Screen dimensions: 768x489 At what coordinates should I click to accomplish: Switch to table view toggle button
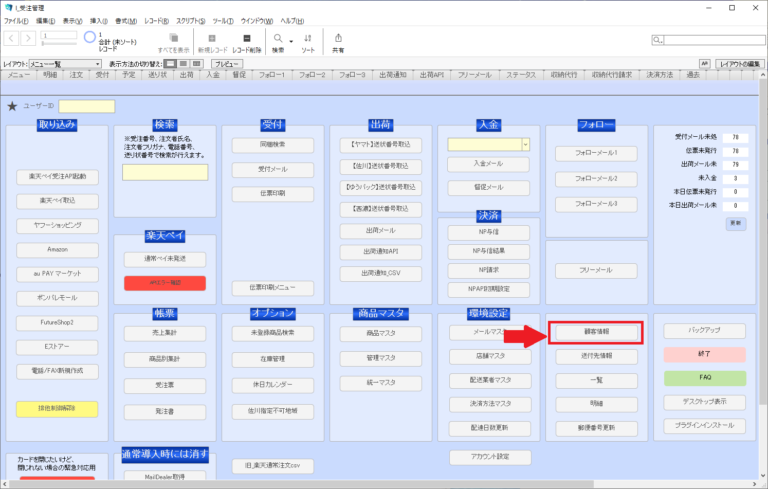pyautogui.click(x=197, y=63)
